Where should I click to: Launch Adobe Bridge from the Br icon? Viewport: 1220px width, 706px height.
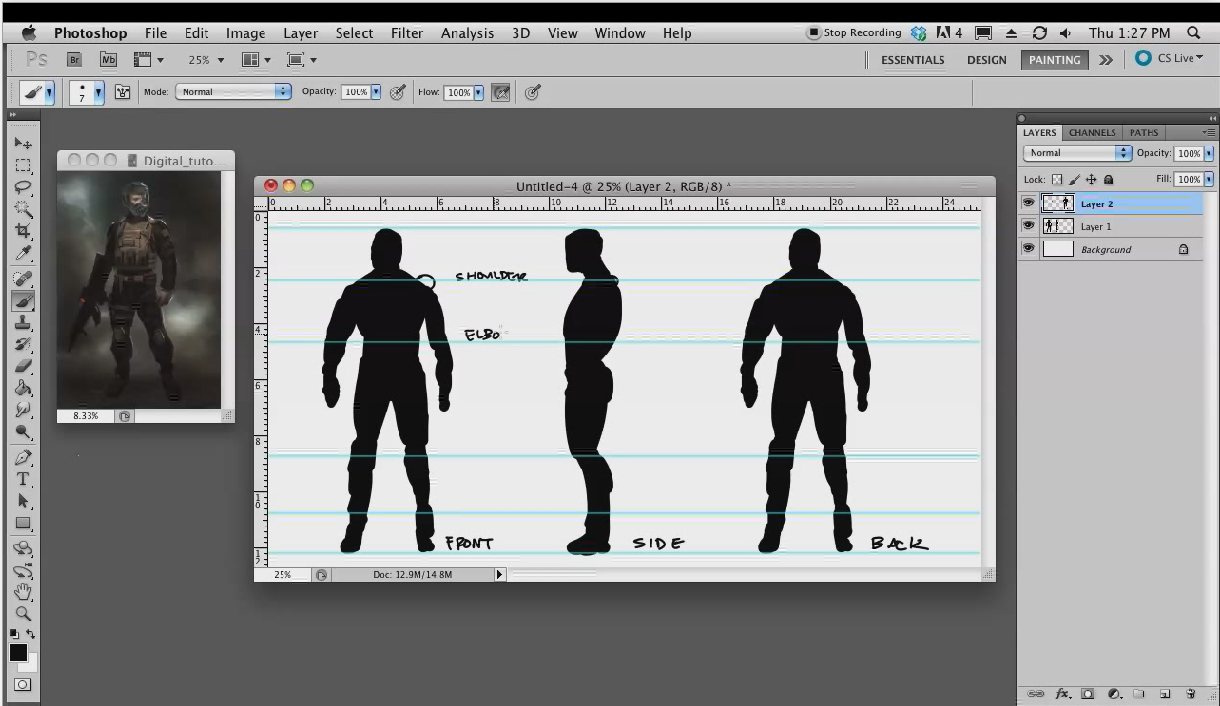point(74,60)
